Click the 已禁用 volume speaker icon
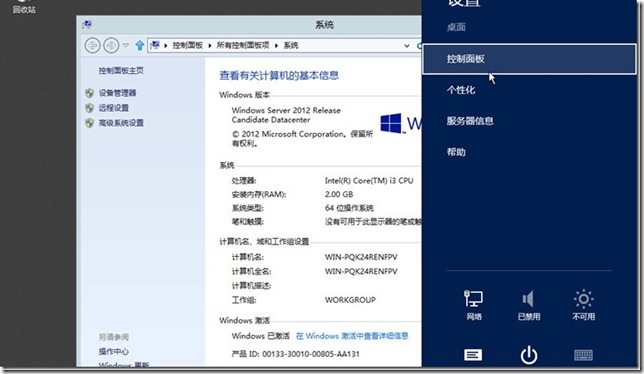This screenshot has width=644, height=374. click(529, 305)
